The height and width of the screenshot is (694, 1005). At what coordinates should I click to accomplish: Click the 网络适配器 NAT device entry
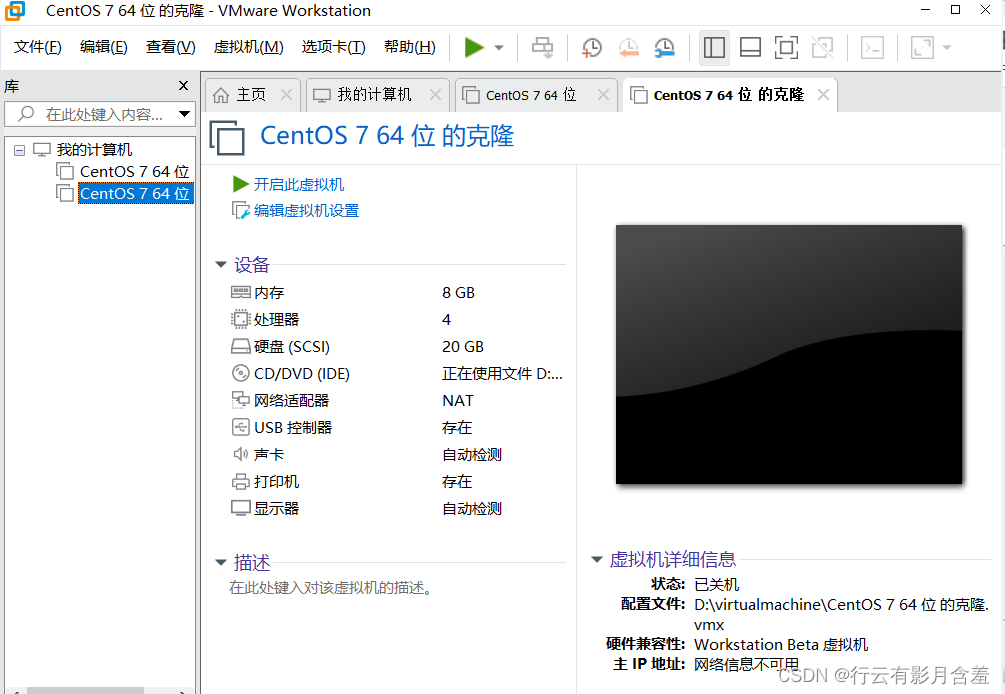pos(290,400)
